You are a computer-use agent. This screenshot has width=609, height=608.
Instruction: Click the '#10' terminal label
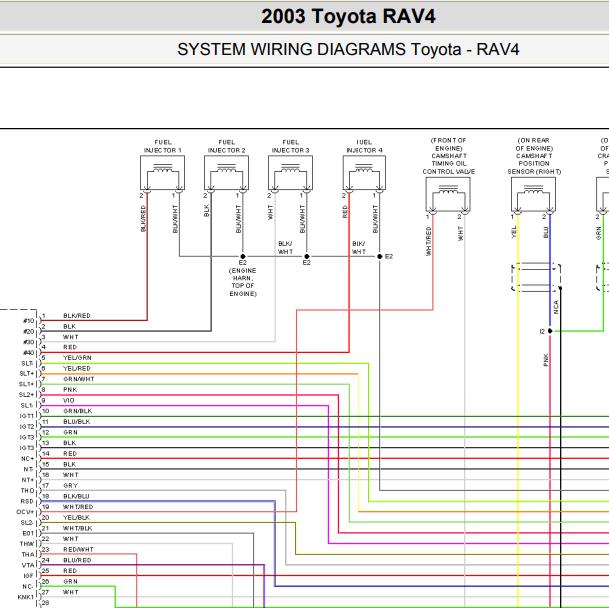click(29, 321)
